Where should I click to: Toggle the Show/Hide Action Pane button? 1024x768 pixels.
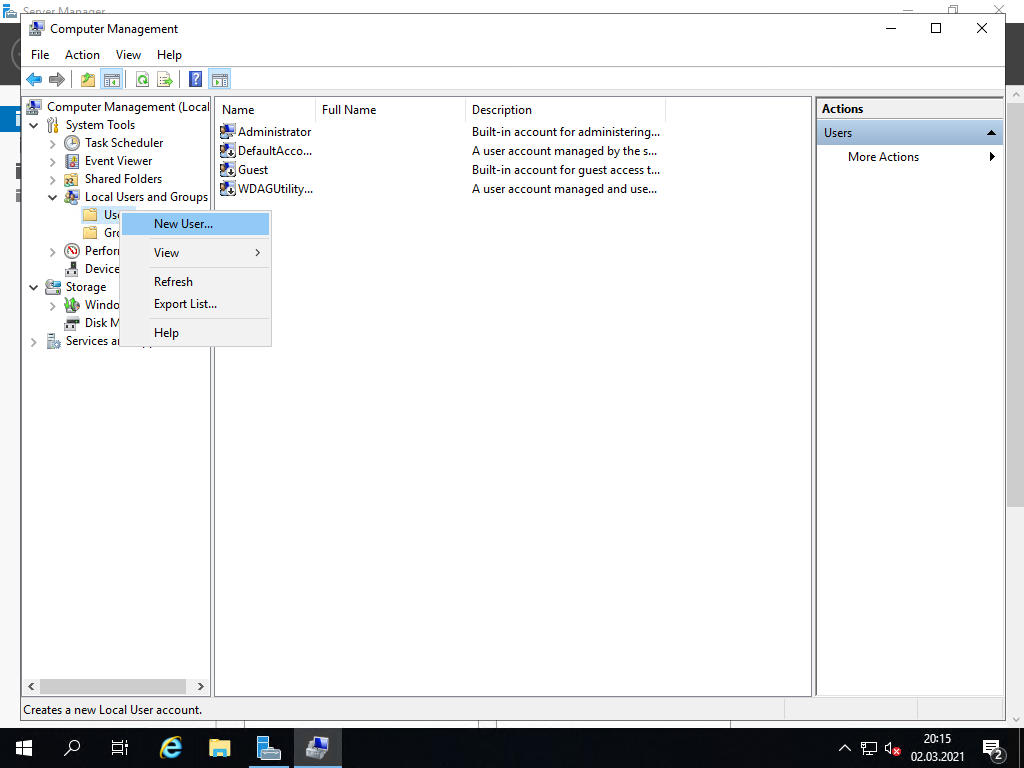(220, 80)
